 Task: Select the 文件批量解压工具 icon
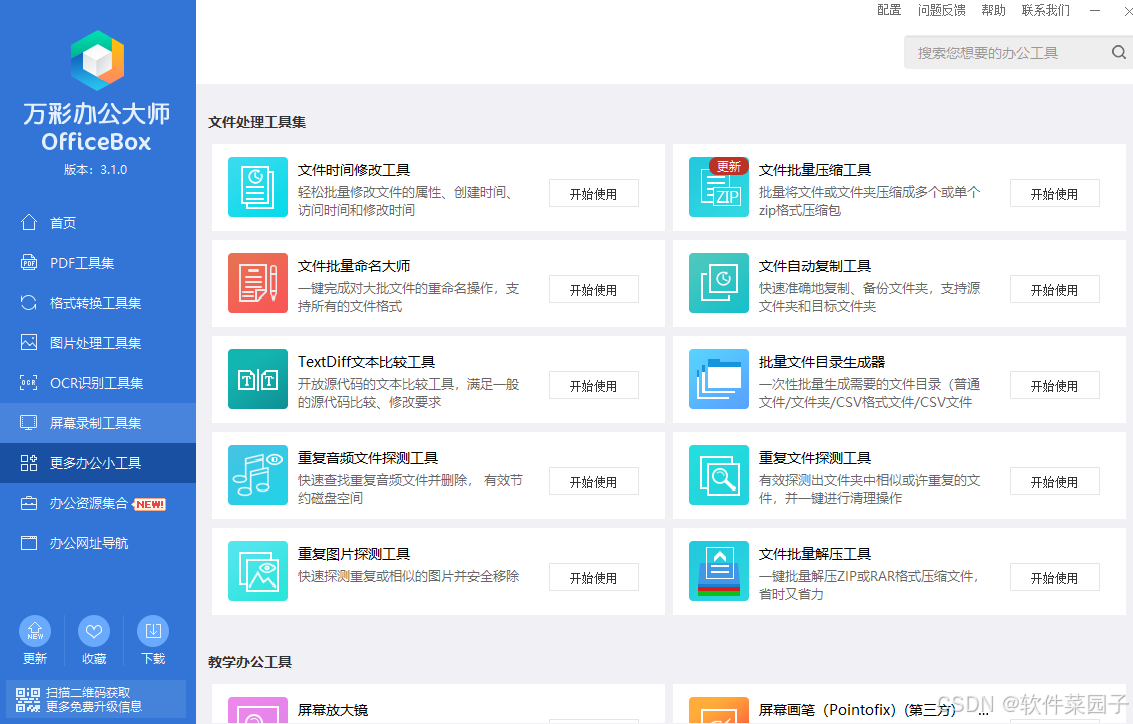719,571
